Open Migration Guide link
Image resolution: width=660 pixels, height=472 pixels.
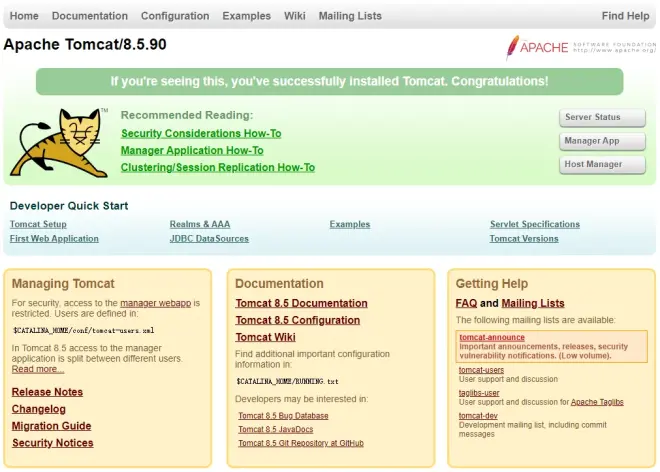pos(51,426)
